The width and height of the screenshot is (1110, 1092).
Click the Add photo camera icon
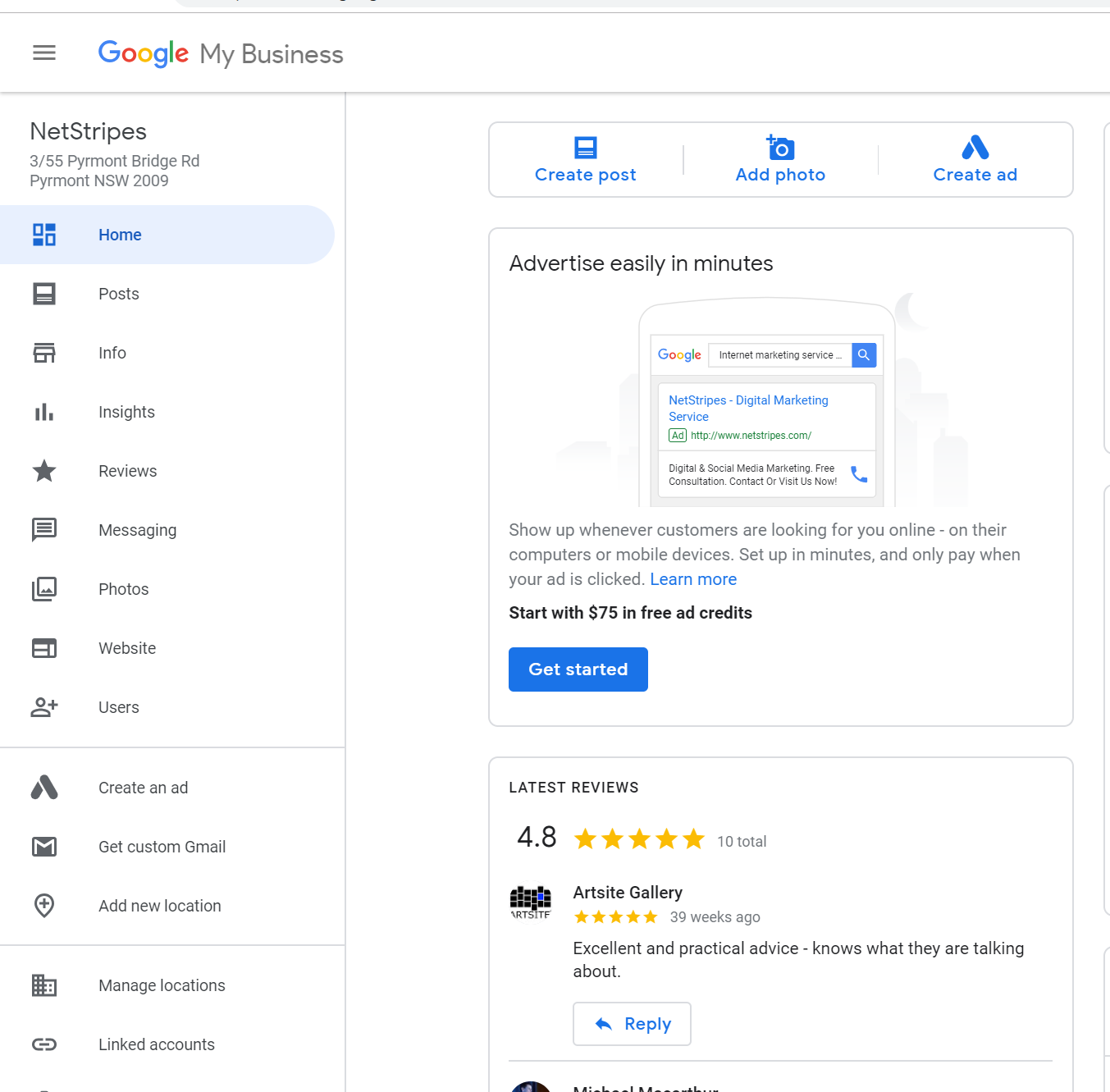coord(780,147)
